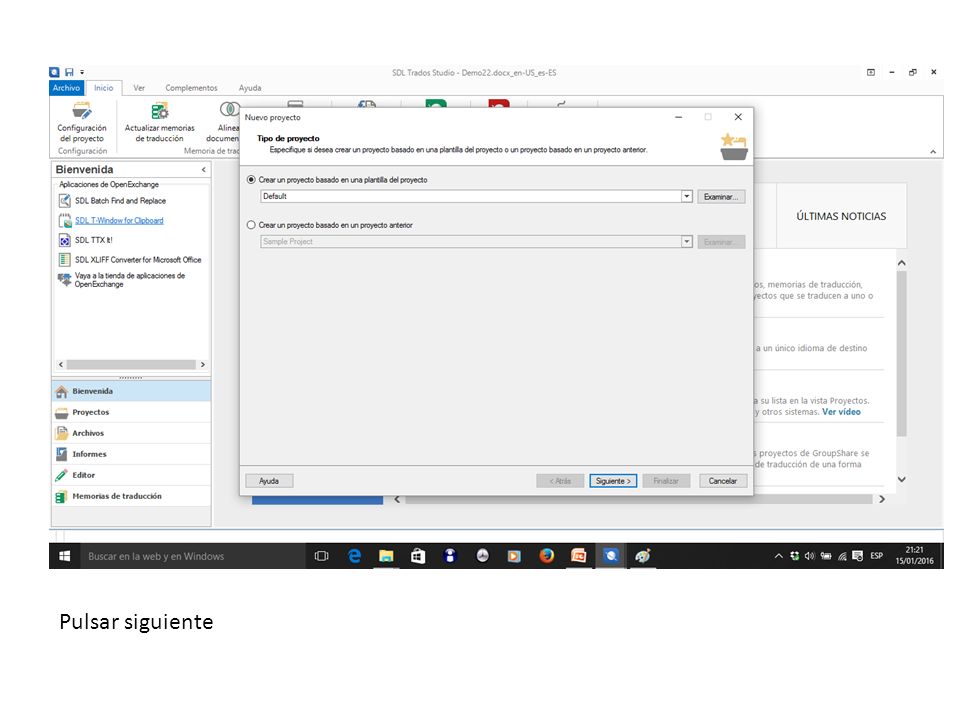Collapse the ribbon with the arrow
The width and height of the screenshot is (960, 720).
933,151
